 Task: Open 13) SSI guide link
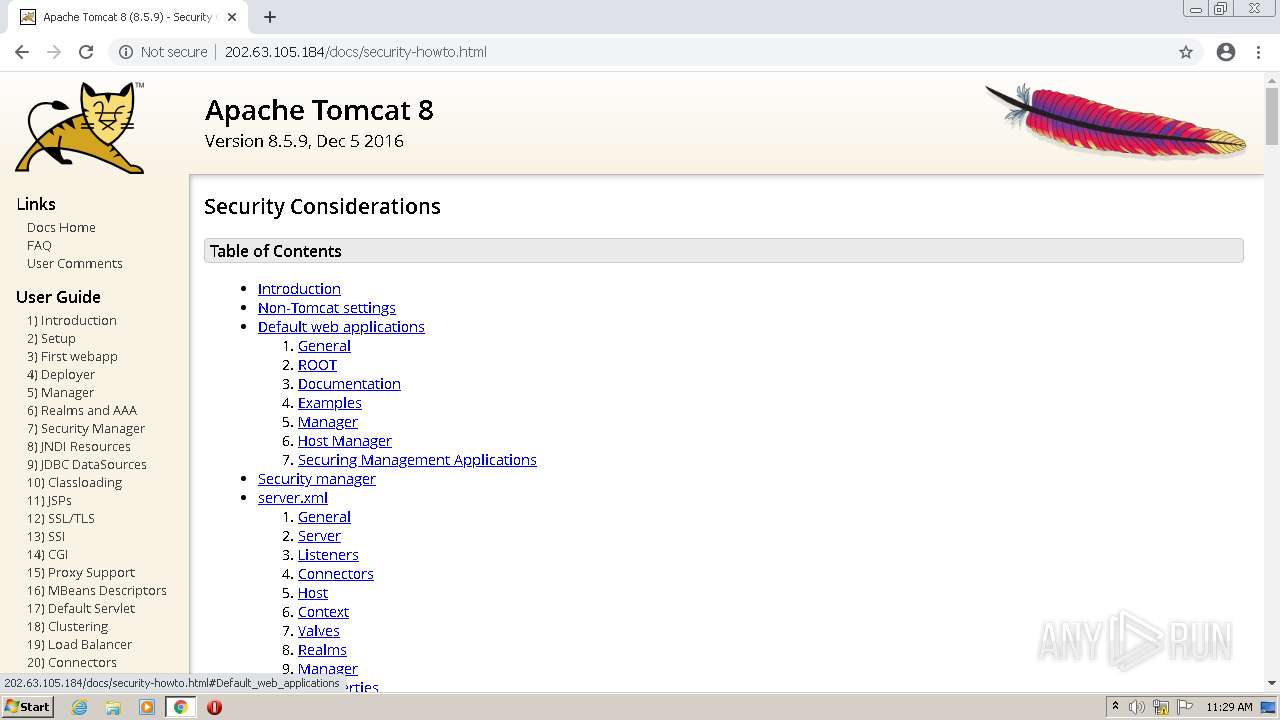(x=46, y=536)
